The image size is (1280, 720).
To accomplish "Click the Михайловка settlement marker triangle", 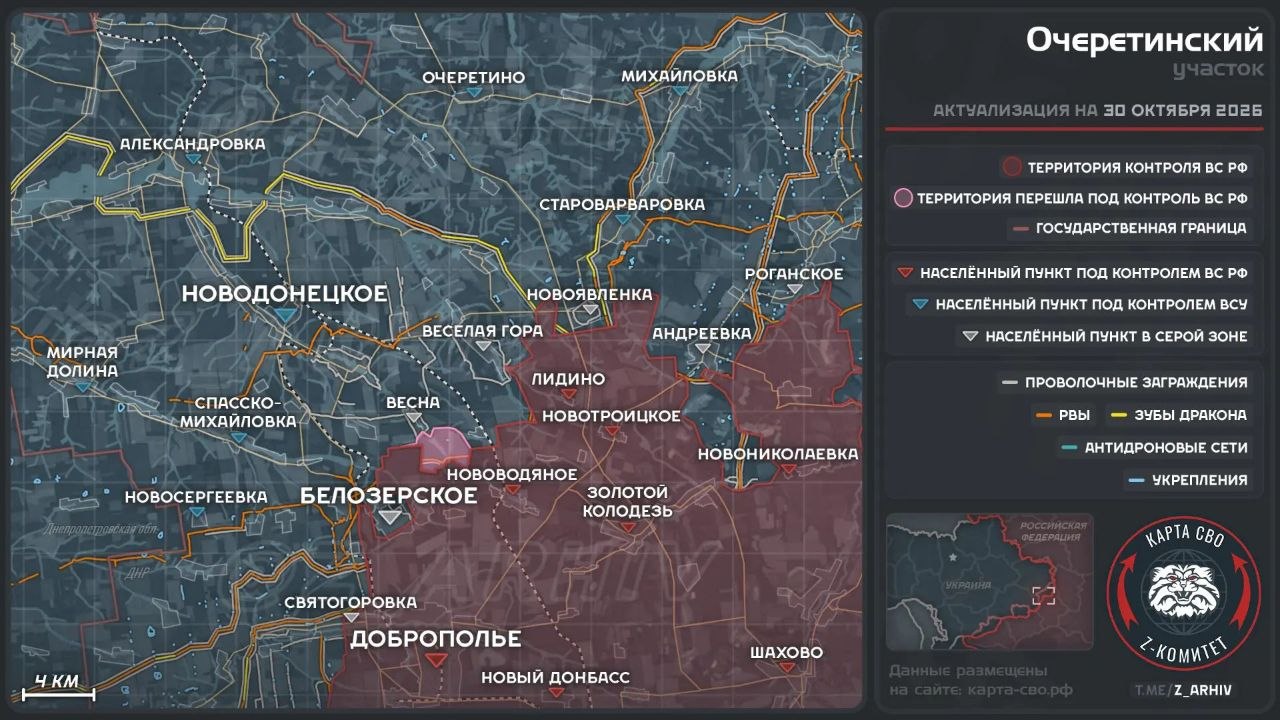I will 681,90.
